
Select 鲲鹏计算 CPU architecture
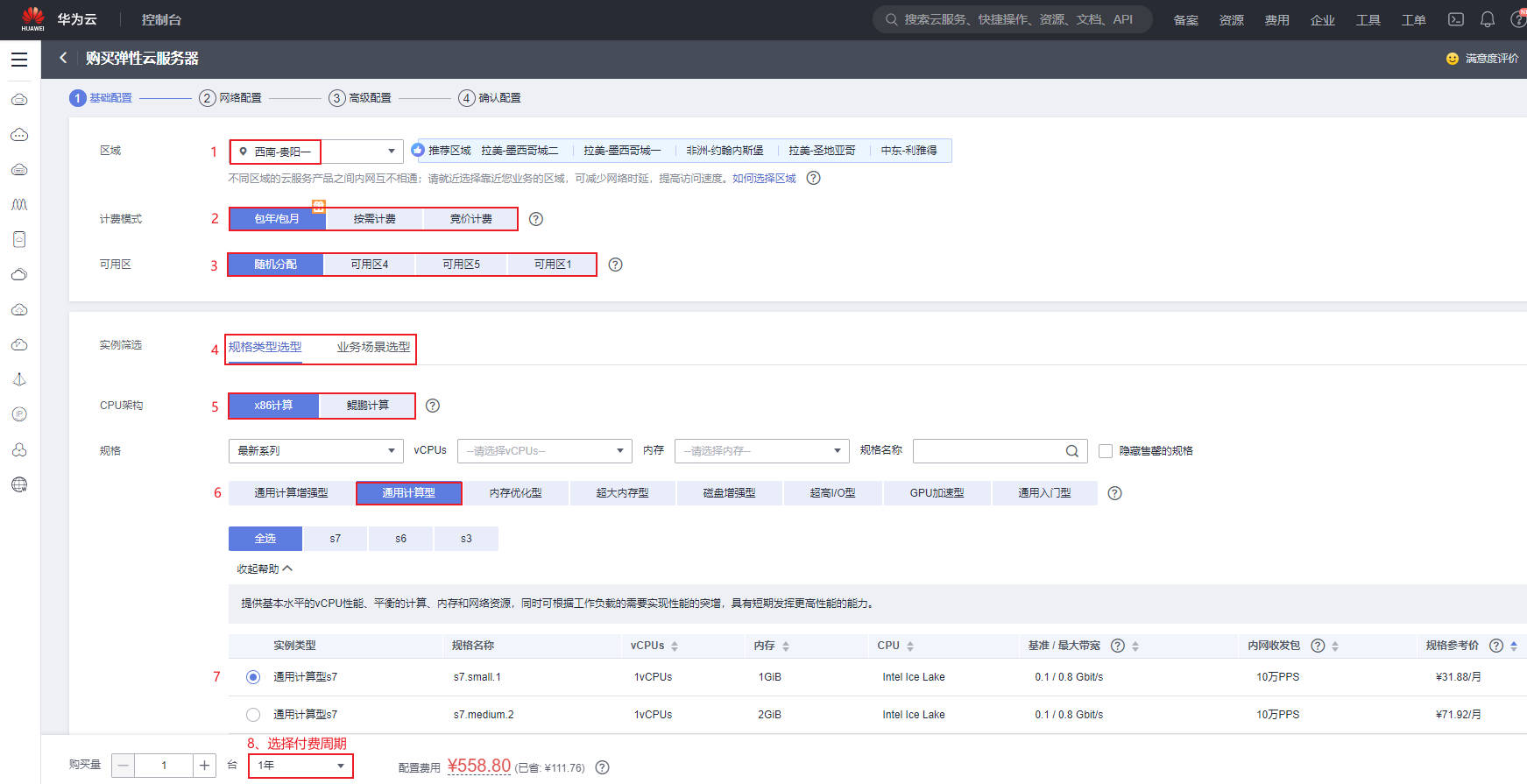pyautogui.click(x=368, y=406)
